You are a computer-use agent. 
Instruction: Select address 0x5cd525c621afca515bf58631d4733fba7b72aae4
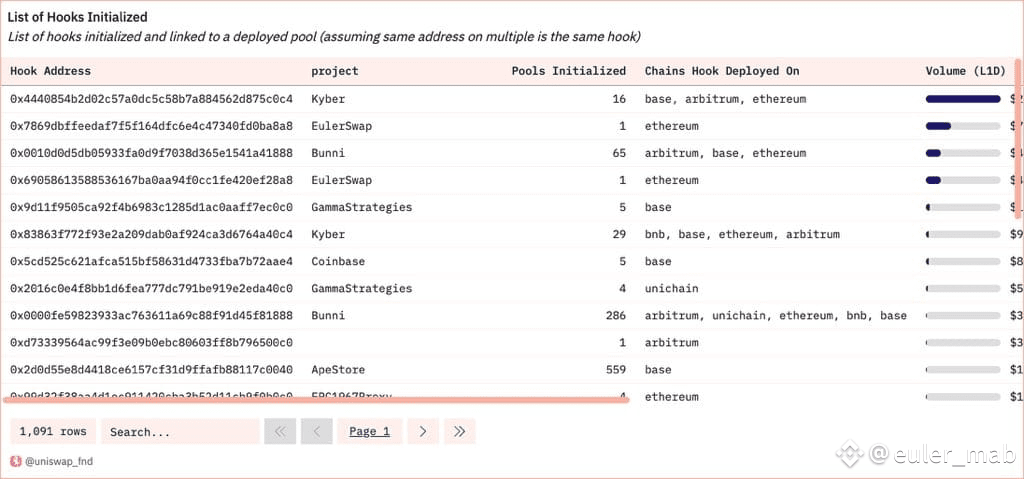click(x=152, y=261)
